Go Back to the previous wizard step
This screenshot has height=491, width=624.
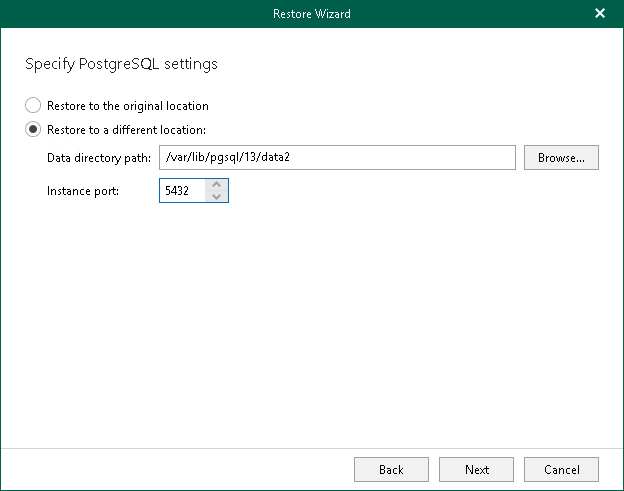tap(391, 469)
